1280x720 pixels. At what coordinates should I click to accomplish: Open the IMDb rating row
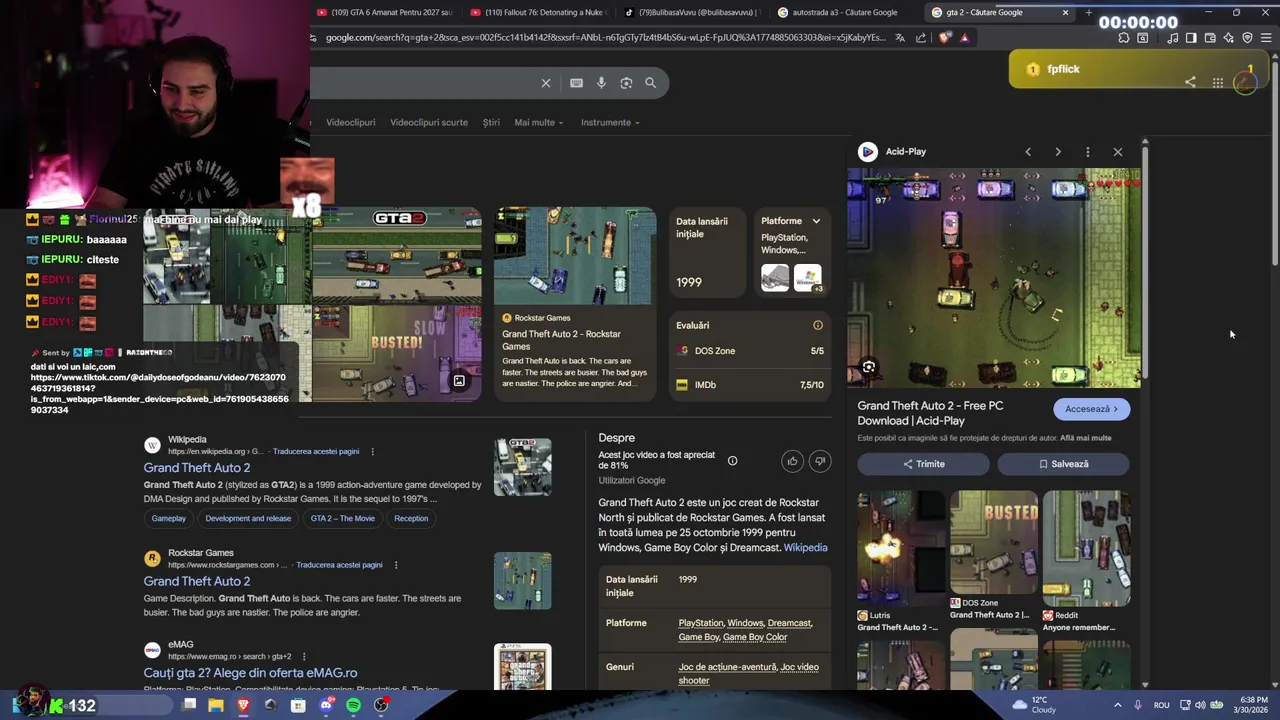click(x=750, y=385)
